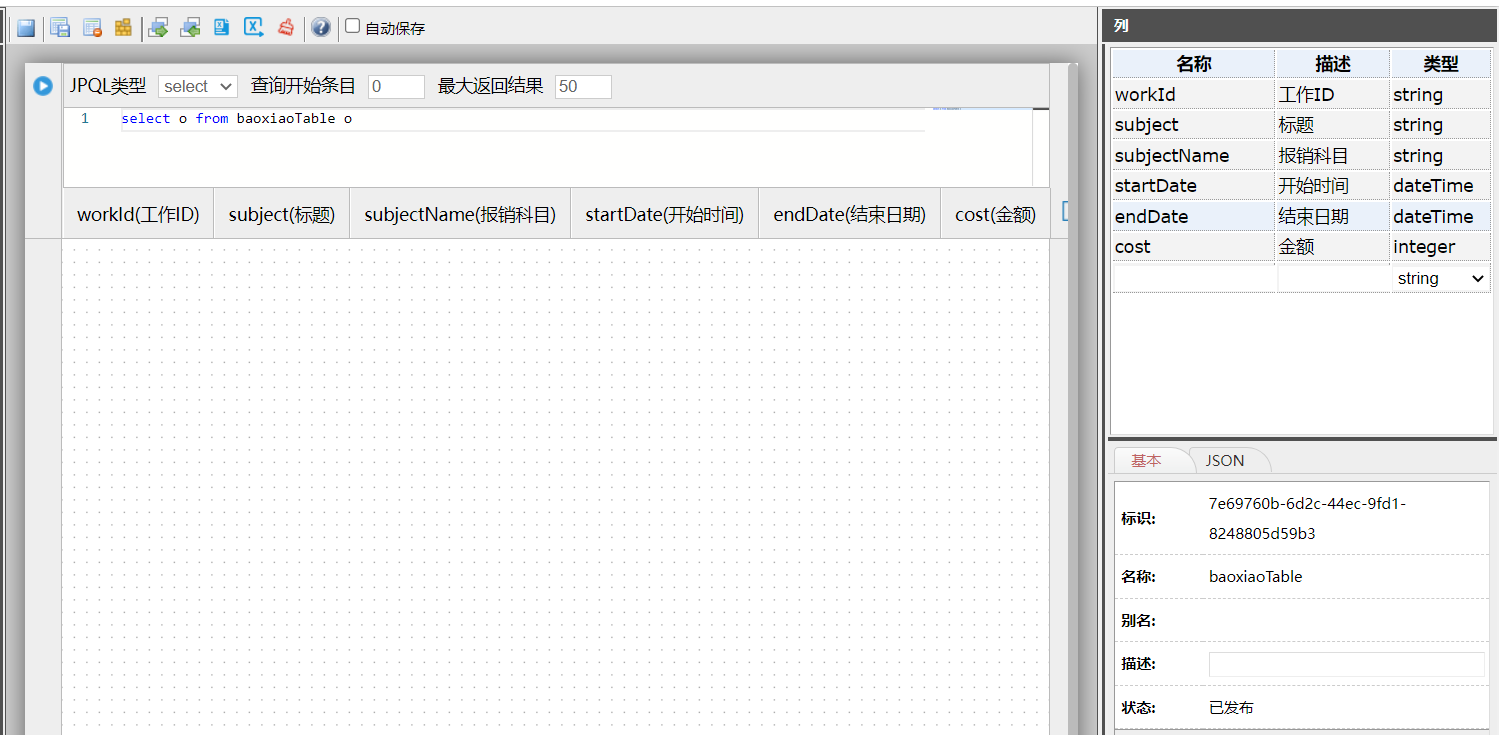Open the JPQL类型 select dropdown
The height and width of the screenshot is (735, 1499).
point(198,87)
